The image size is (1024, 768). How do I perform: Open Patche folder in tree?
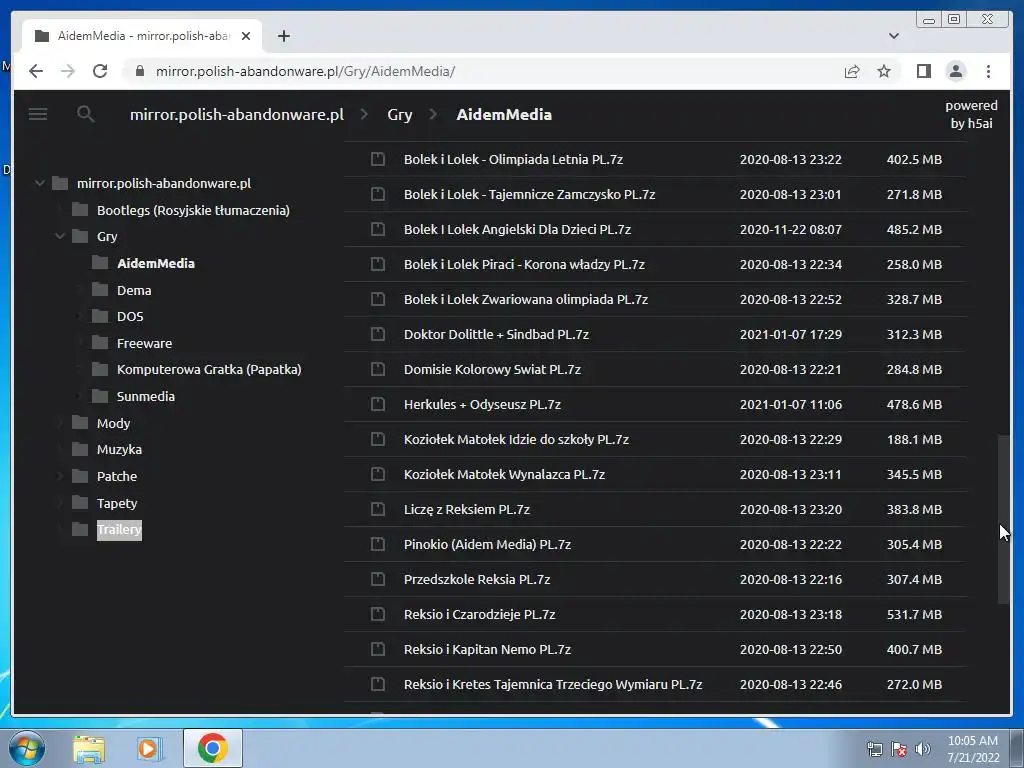117,476
